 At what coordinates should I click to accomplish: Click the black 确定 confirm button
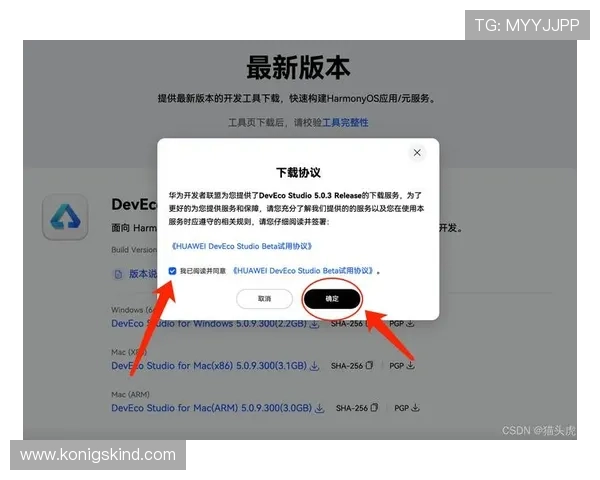[x=332, y=299]
